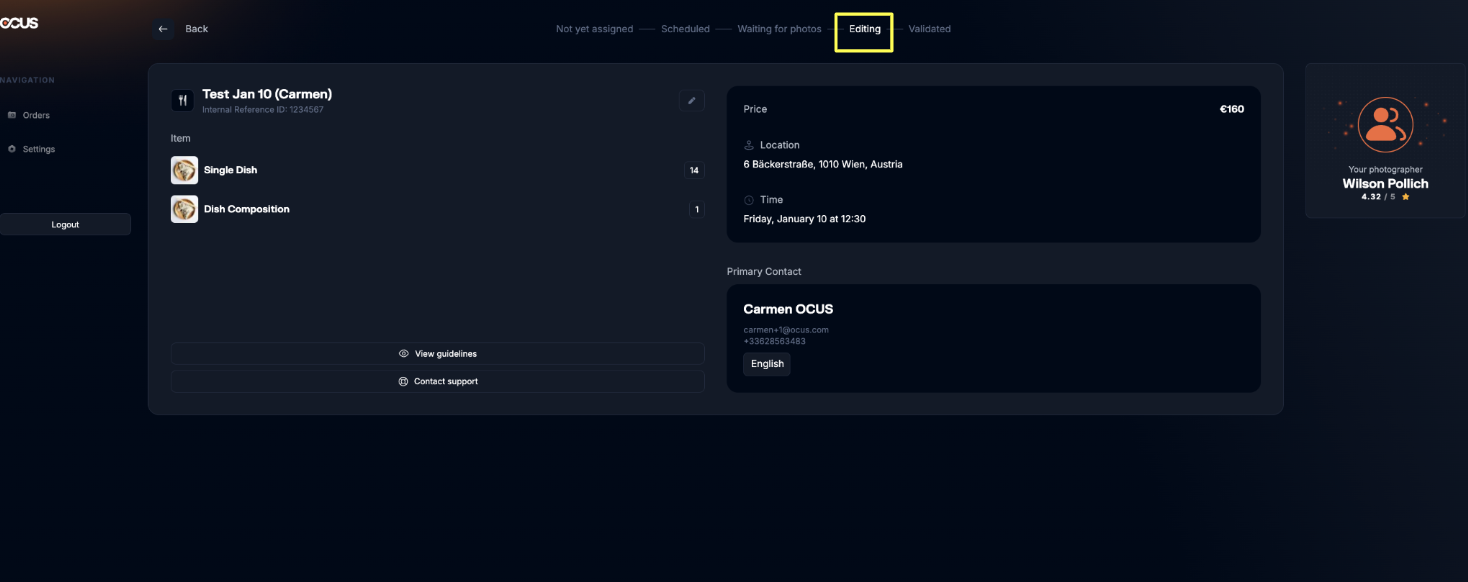
Task: Open the Dish Composition thumbnail
Action: click(184, 209)
